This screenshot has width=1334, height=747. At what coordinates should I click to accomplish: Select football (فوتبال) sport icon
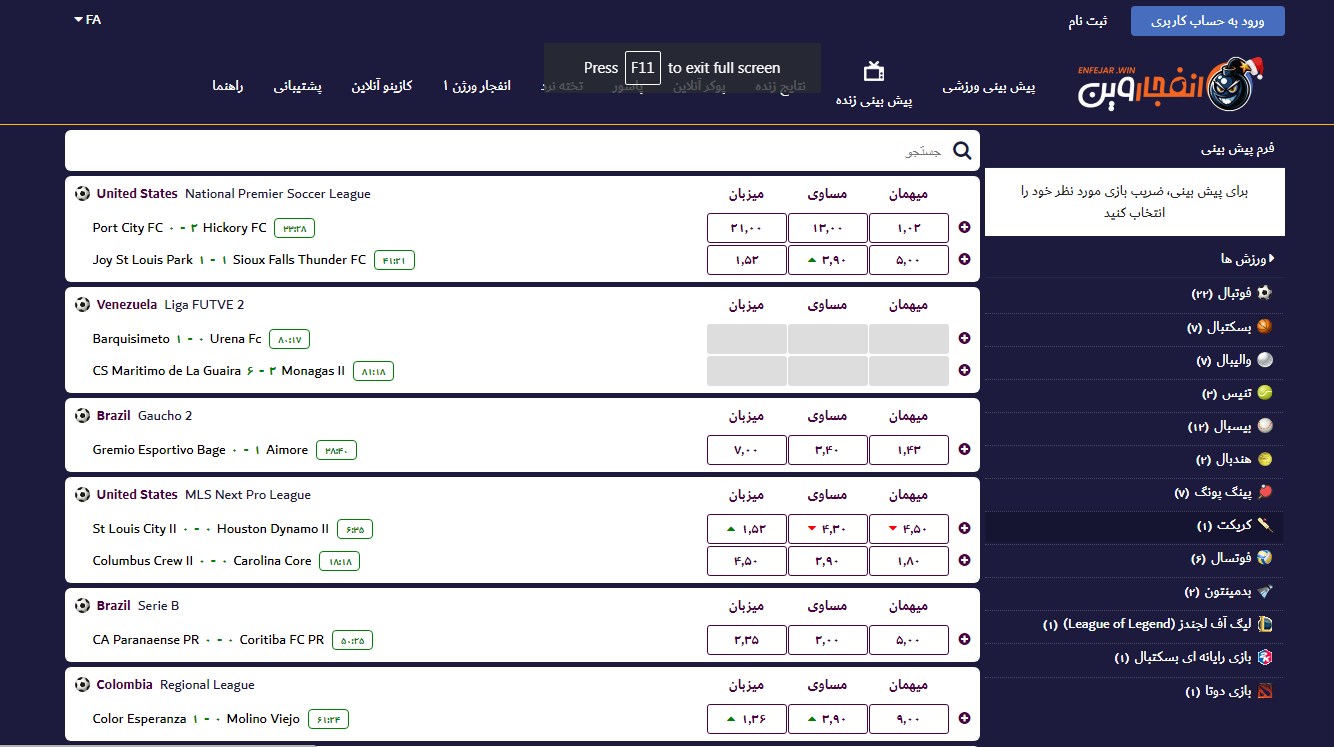tap(1265, 293)
